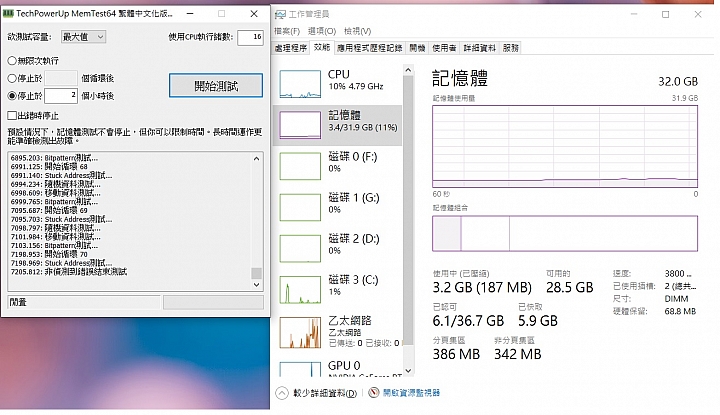Maximize the Task Manager window
720x415 pixels.
point(665,15)
